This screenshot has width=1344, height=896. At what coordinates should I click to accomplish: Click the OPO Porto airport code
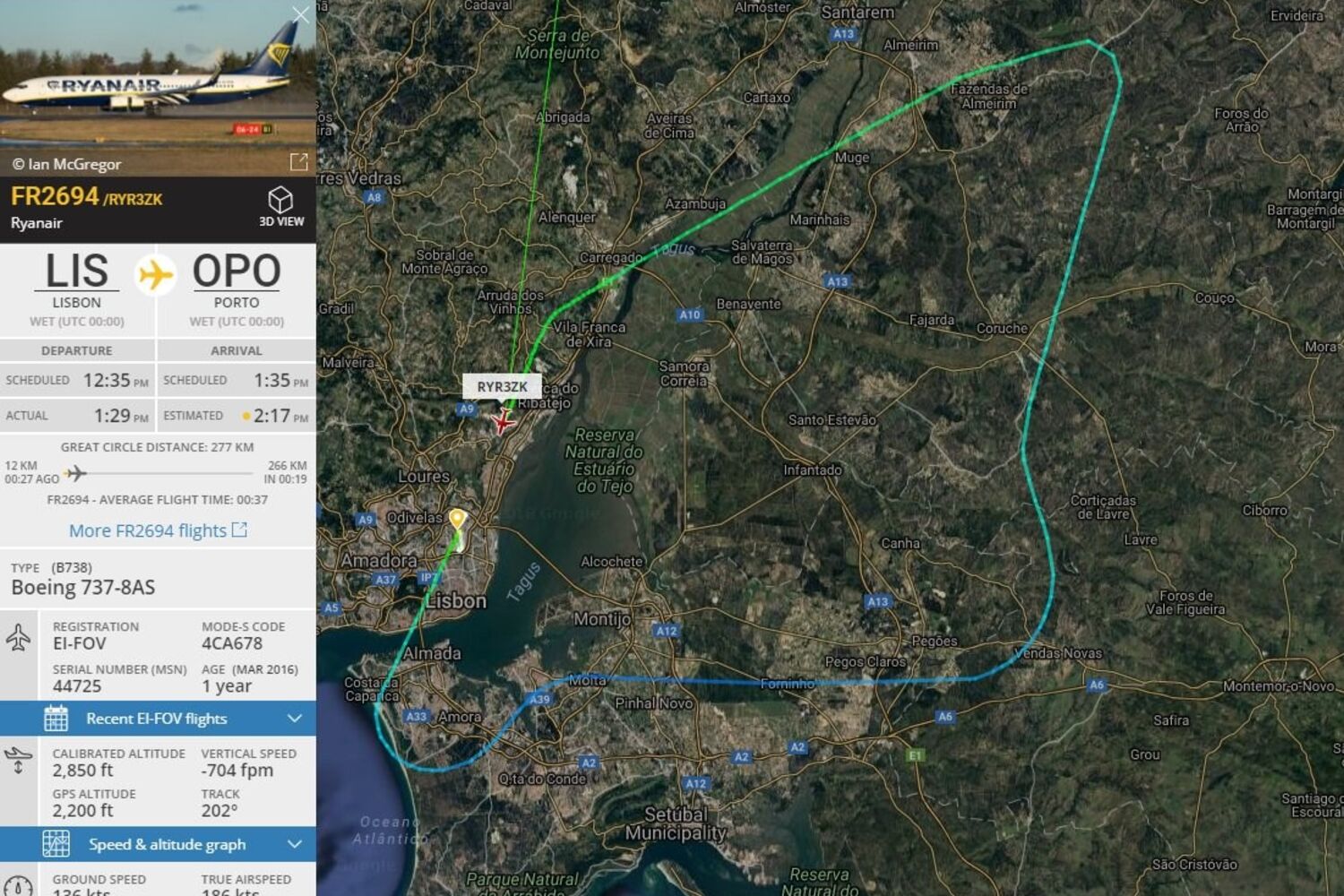point(237,271)
